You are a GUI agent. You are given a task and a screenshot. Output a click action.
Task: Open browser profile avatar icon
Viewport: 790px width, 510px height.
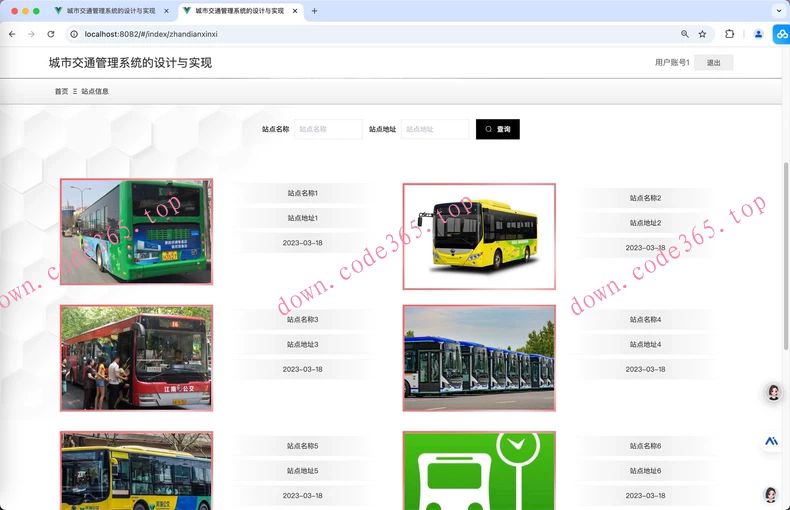tap(758, 34)
